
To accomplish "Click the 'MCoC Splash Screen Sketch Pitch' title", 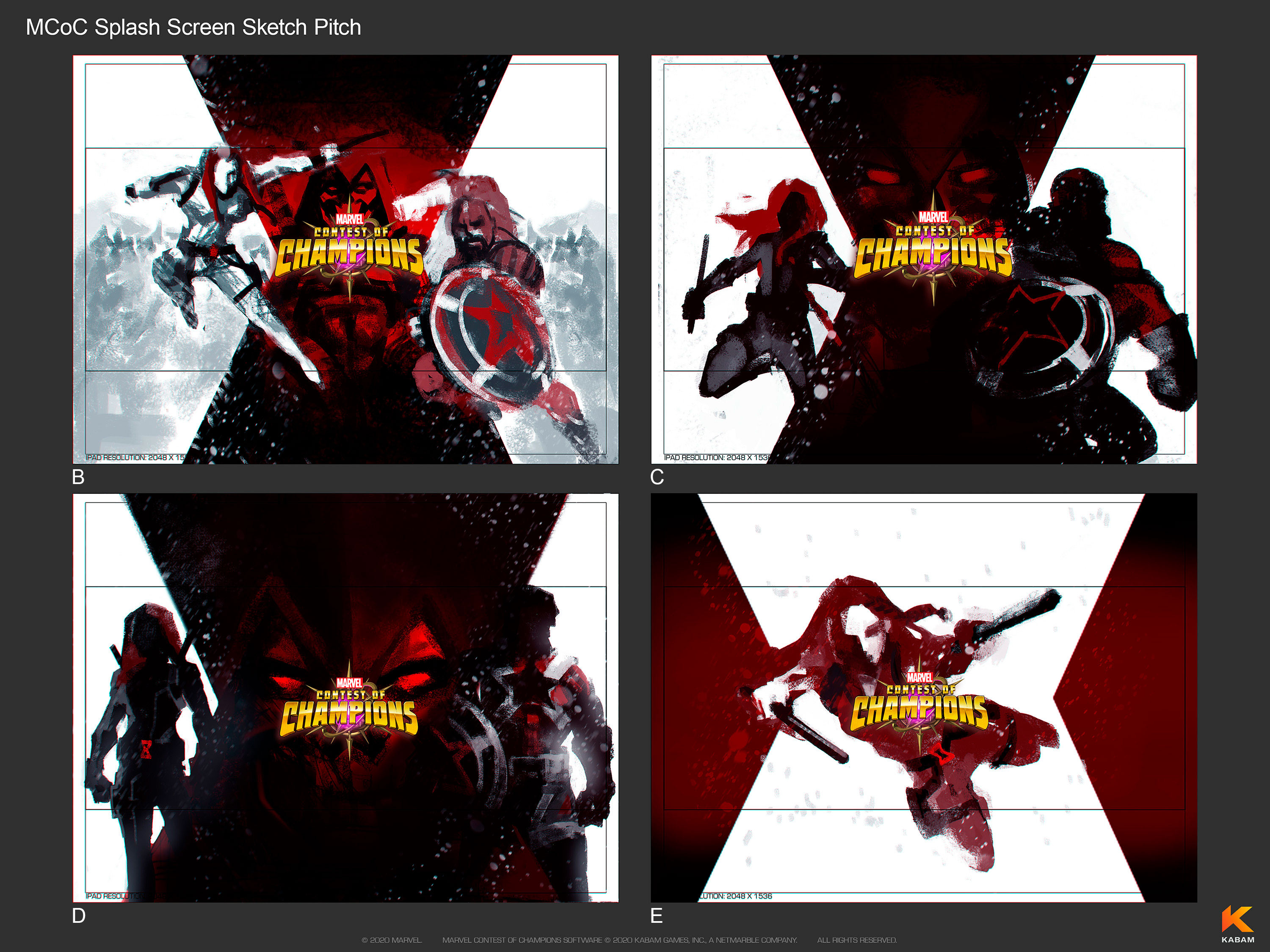I will pos(193,27).
